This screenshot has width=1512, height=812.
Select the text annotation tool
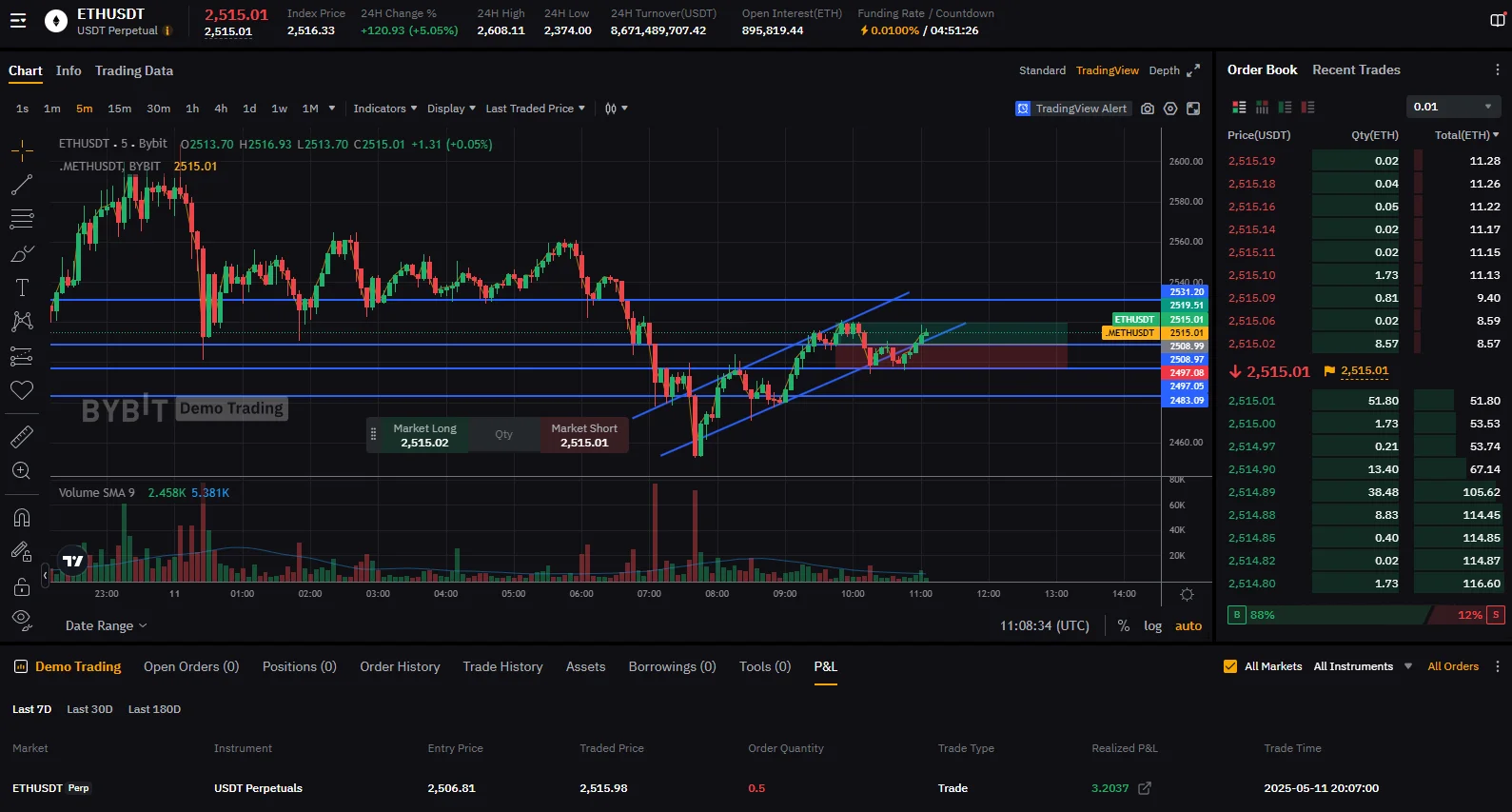click(22, 287)
